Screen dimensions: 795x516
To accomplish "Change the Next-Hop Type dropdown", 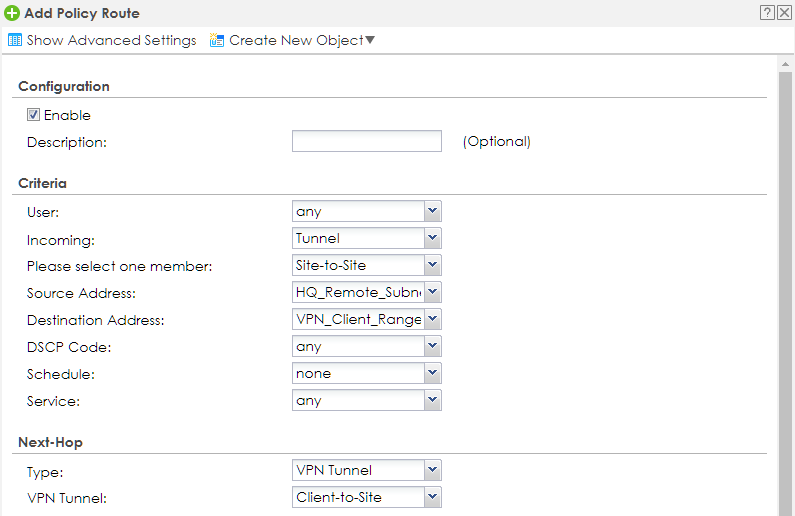I will click(x=366, y=470).
